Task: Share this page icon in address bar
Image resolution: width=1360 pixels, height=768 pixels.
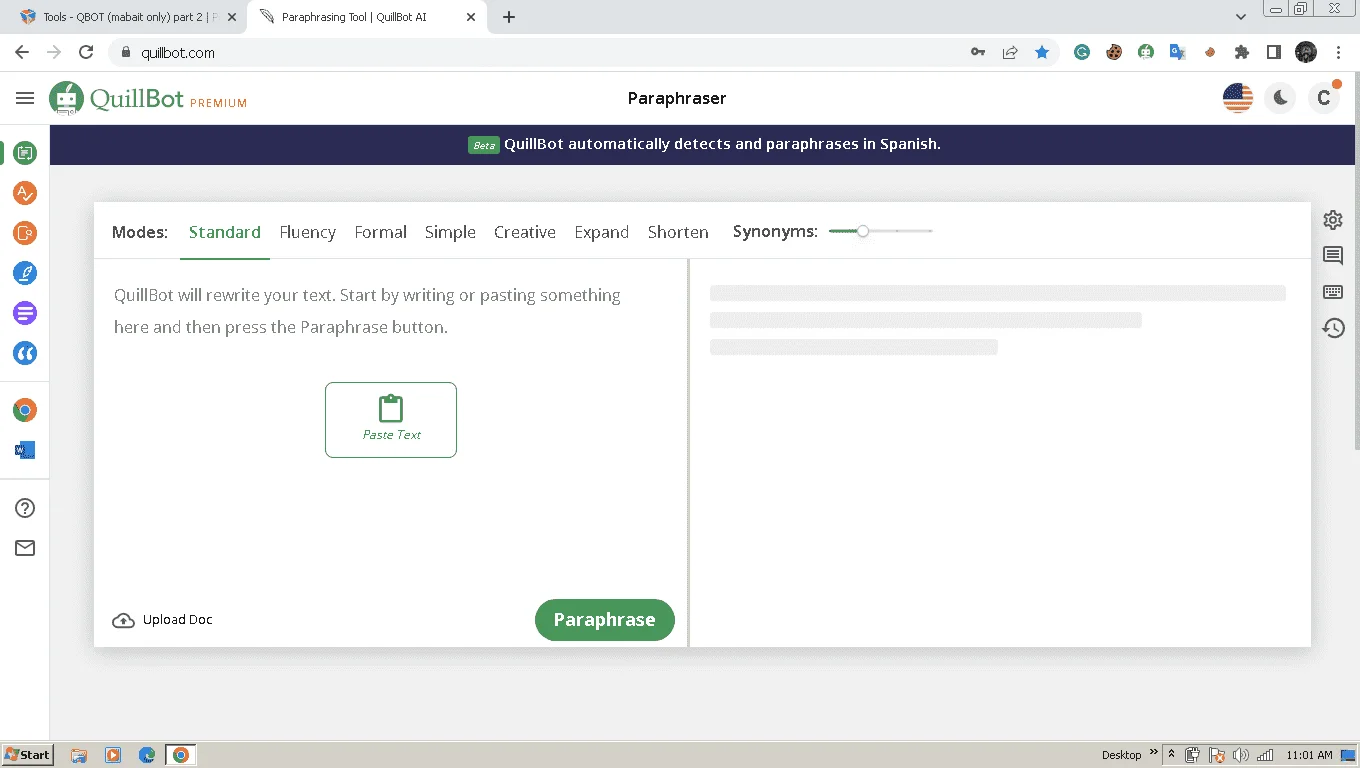Action: (x=1010, y=52)
